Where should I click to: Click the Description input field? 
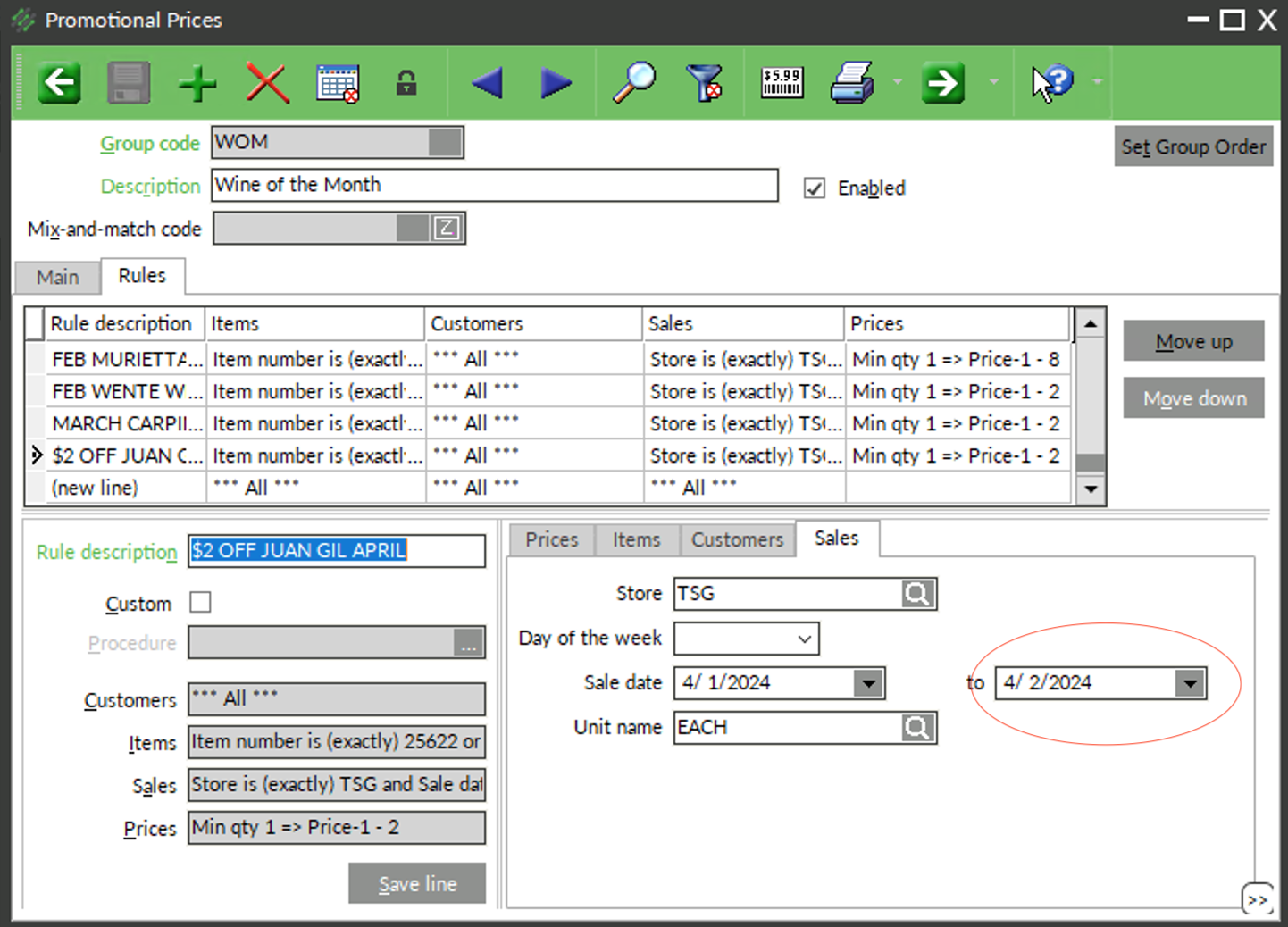coord(495,186)
